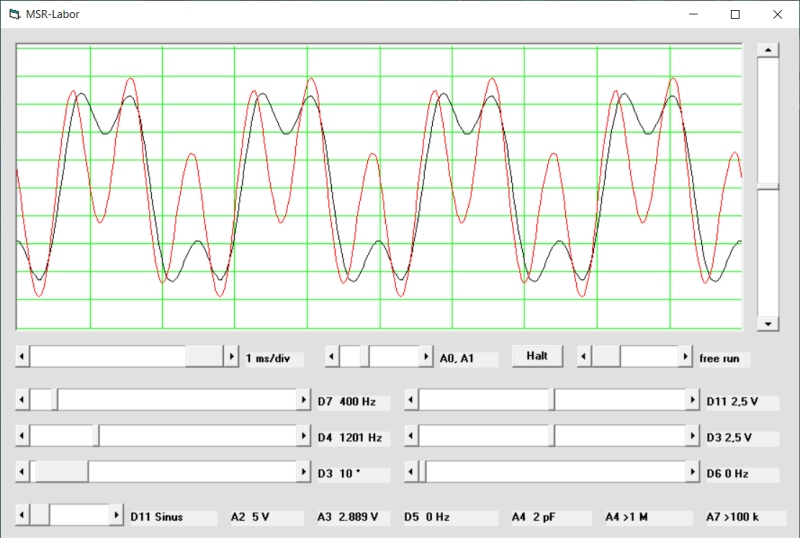Decrease D7 400 Hz frequency with left arrow
Screen dimensions: 800x538
pos(23,401)
